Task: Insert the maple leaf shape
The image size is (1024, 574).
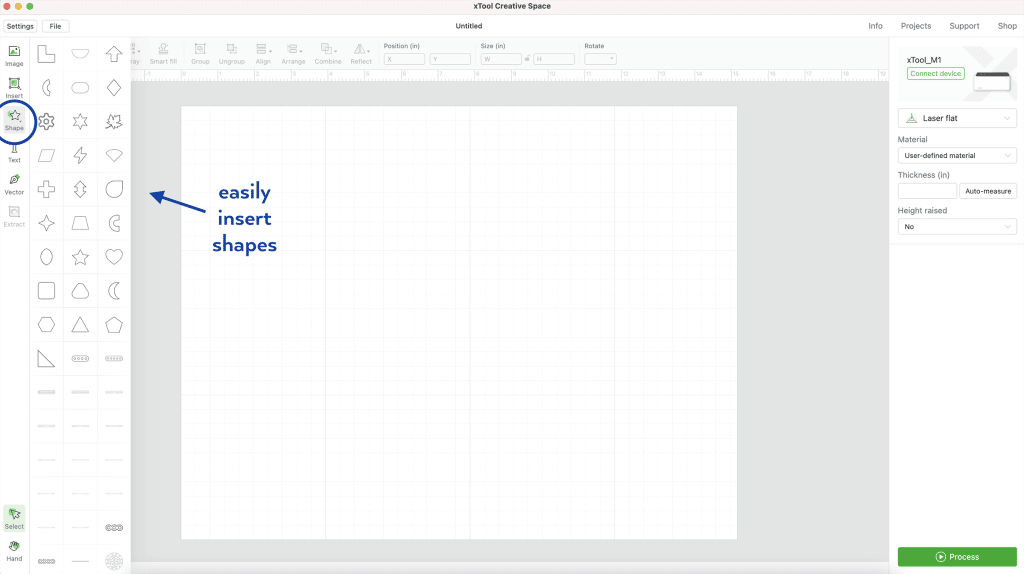Action: [x=114, y=121]
